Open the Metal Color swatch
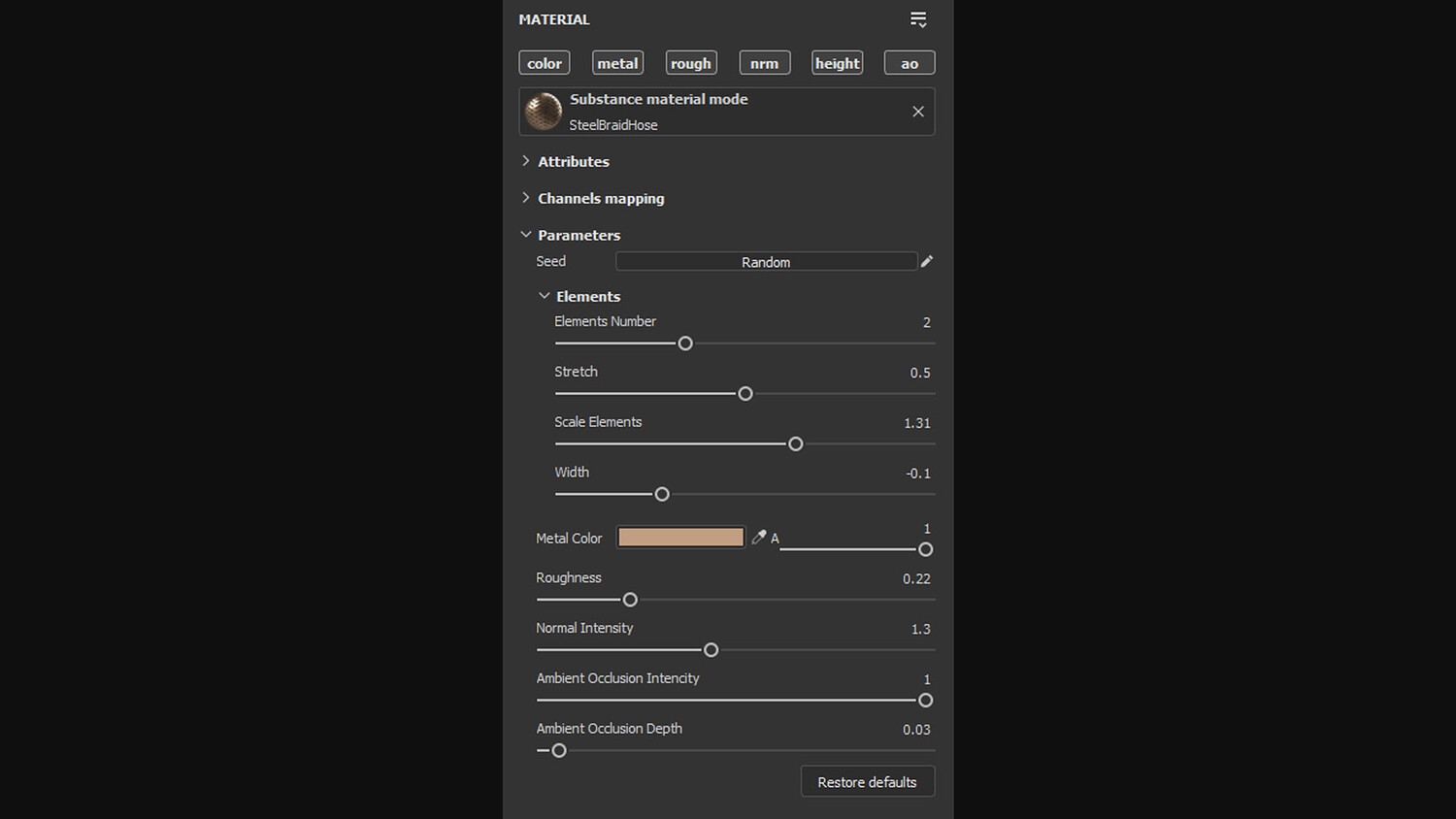 [681, 538]
